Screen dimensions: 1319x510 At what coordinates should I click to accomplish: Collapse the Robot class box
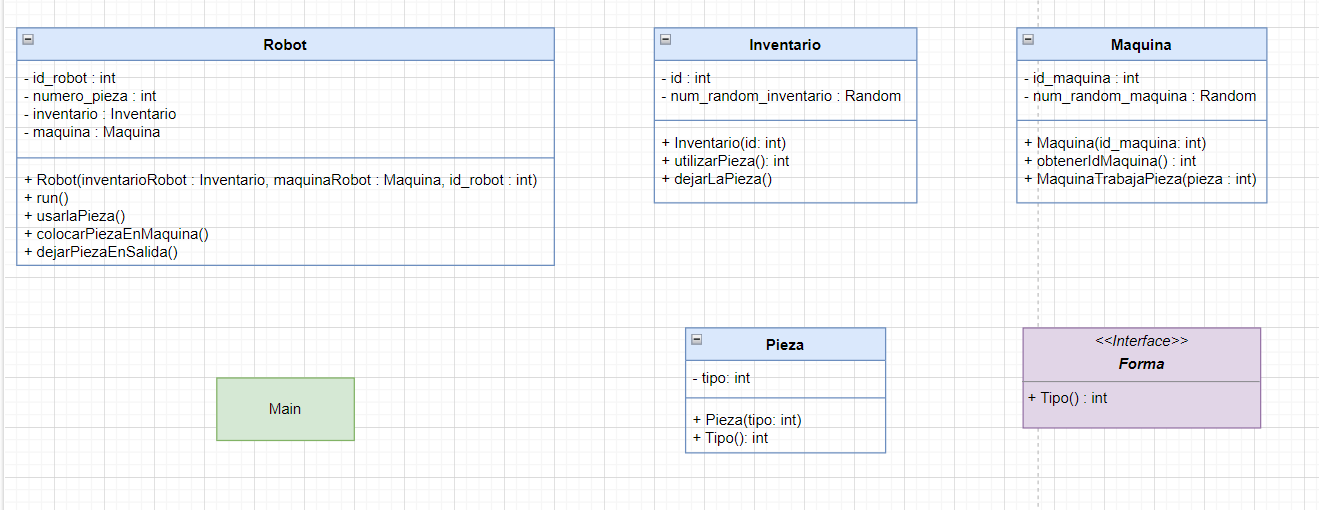click(28, 40)
